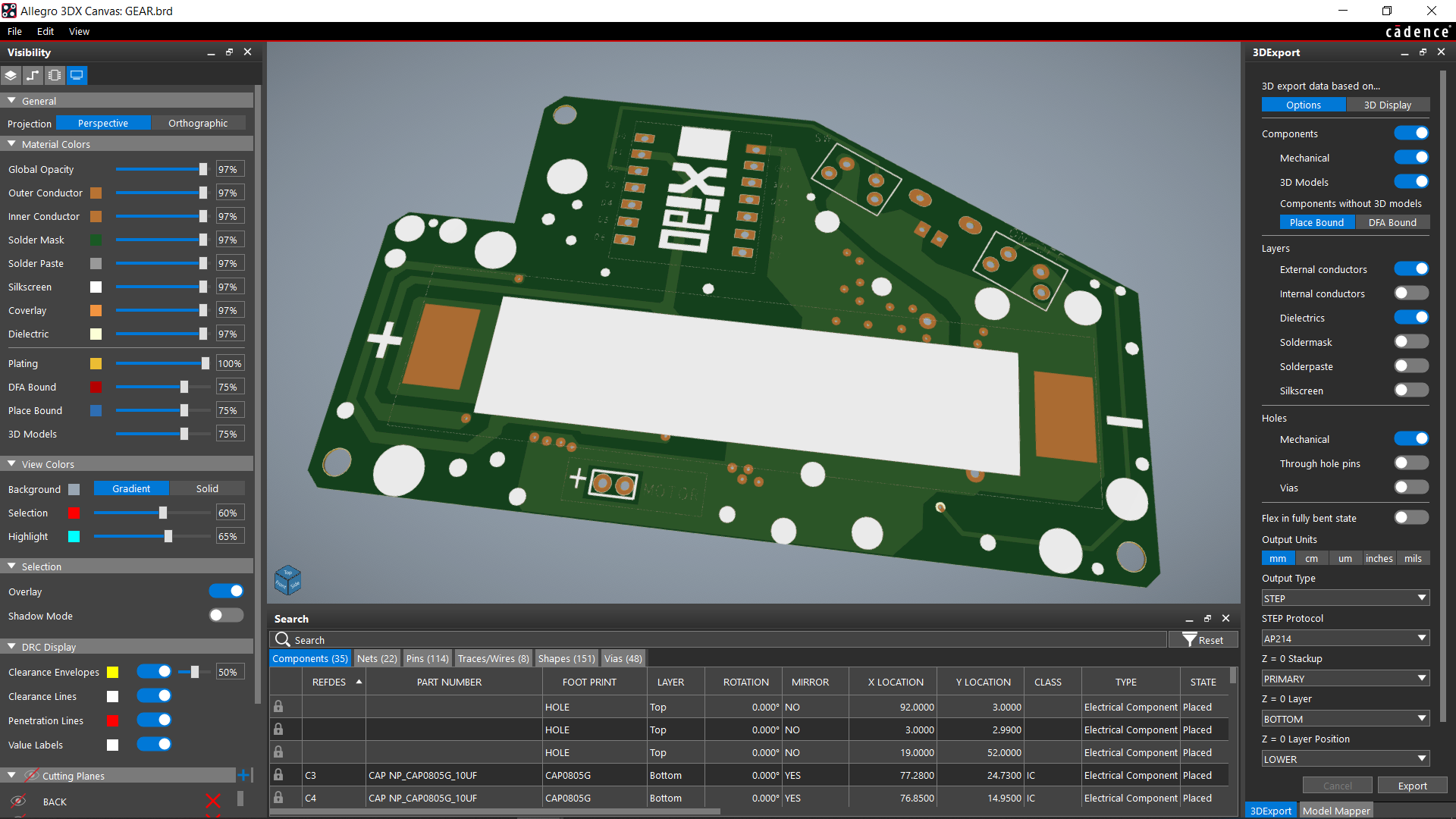Add a new cutting plane with plus icon

point(244,775)
